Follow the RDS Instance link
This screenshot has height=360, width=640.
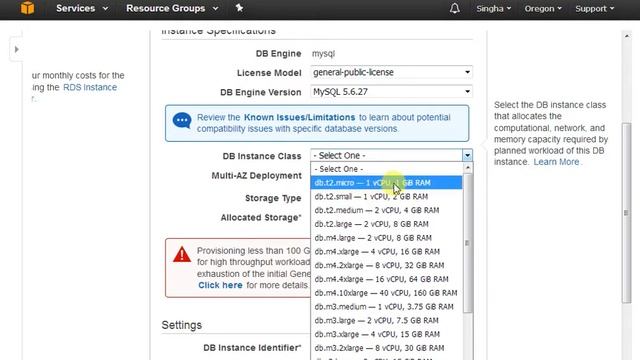(90, 87)
